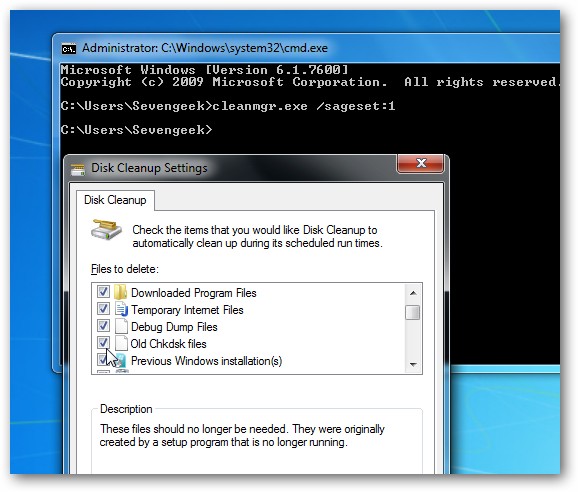Click the cmd.exe icon in the title bar

click(x=69, y=49)
